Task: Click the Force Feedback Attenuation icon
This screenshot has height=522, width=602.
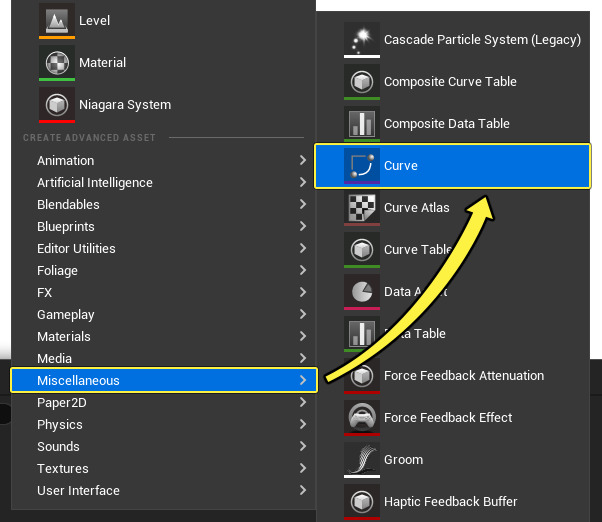Action: point(362,376)
